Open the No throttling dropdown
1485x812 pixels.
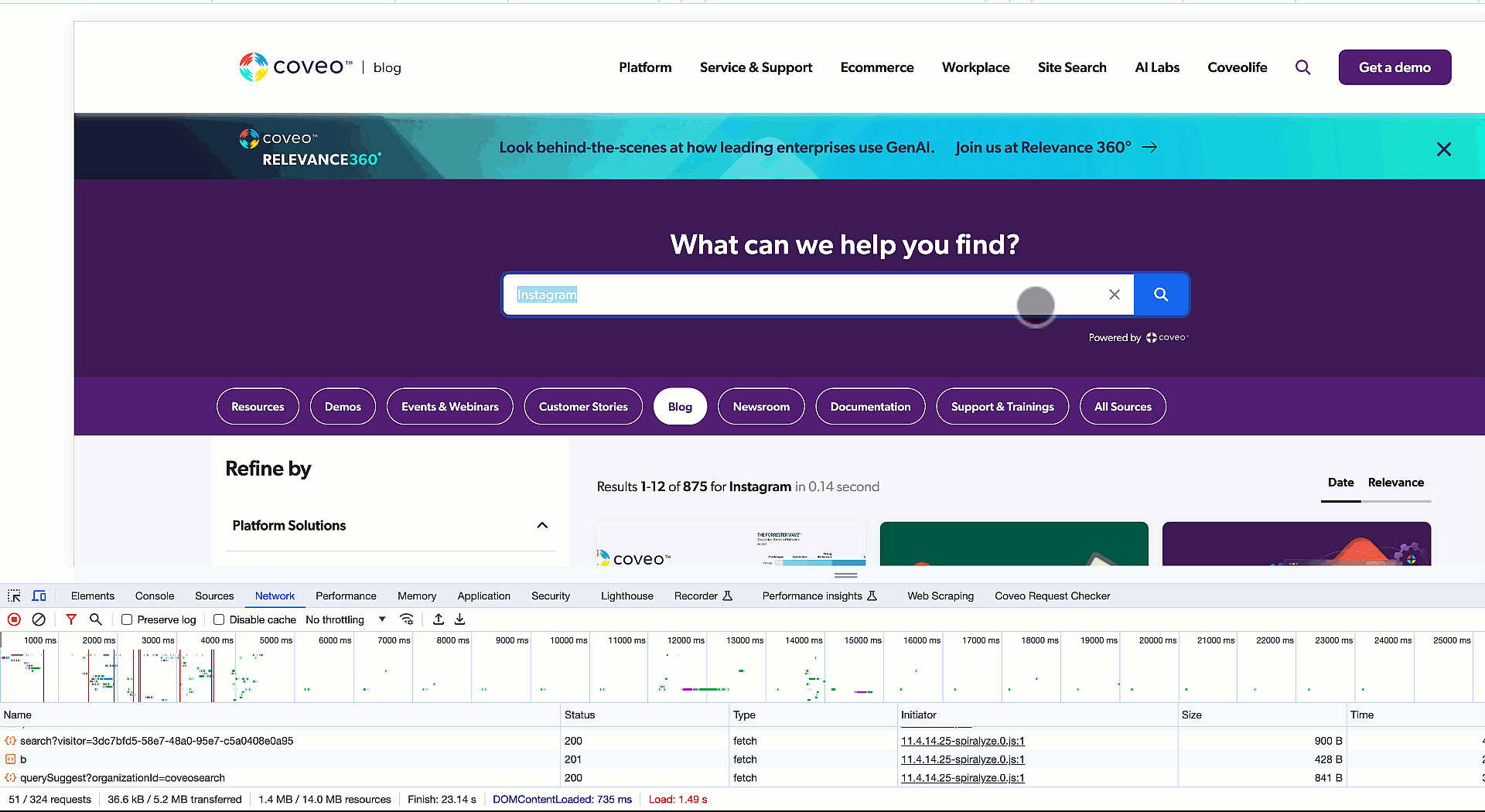pos(343,619)
